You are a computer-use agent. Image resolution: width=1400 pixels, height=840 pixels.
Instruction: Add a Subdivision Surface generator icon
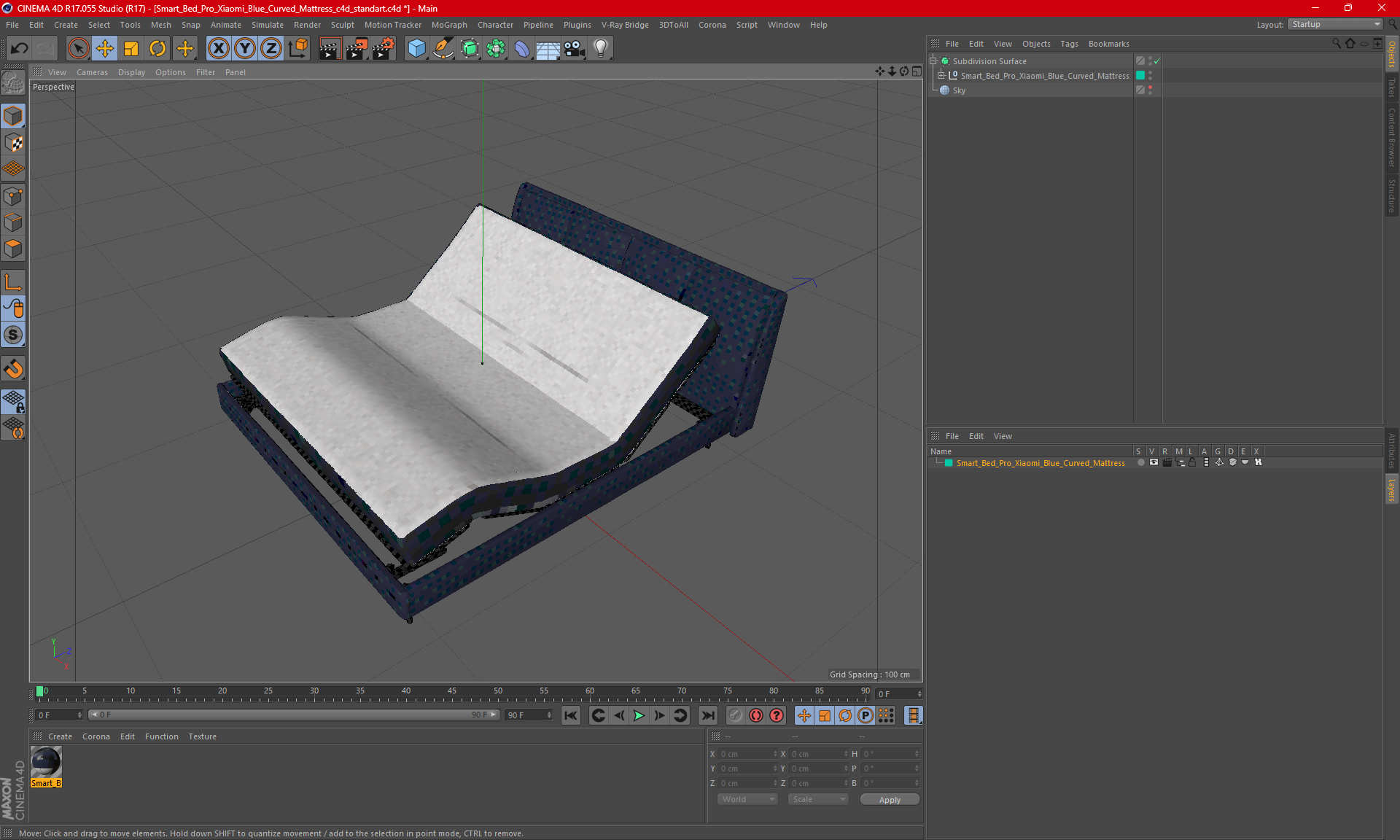click(470, 49)
